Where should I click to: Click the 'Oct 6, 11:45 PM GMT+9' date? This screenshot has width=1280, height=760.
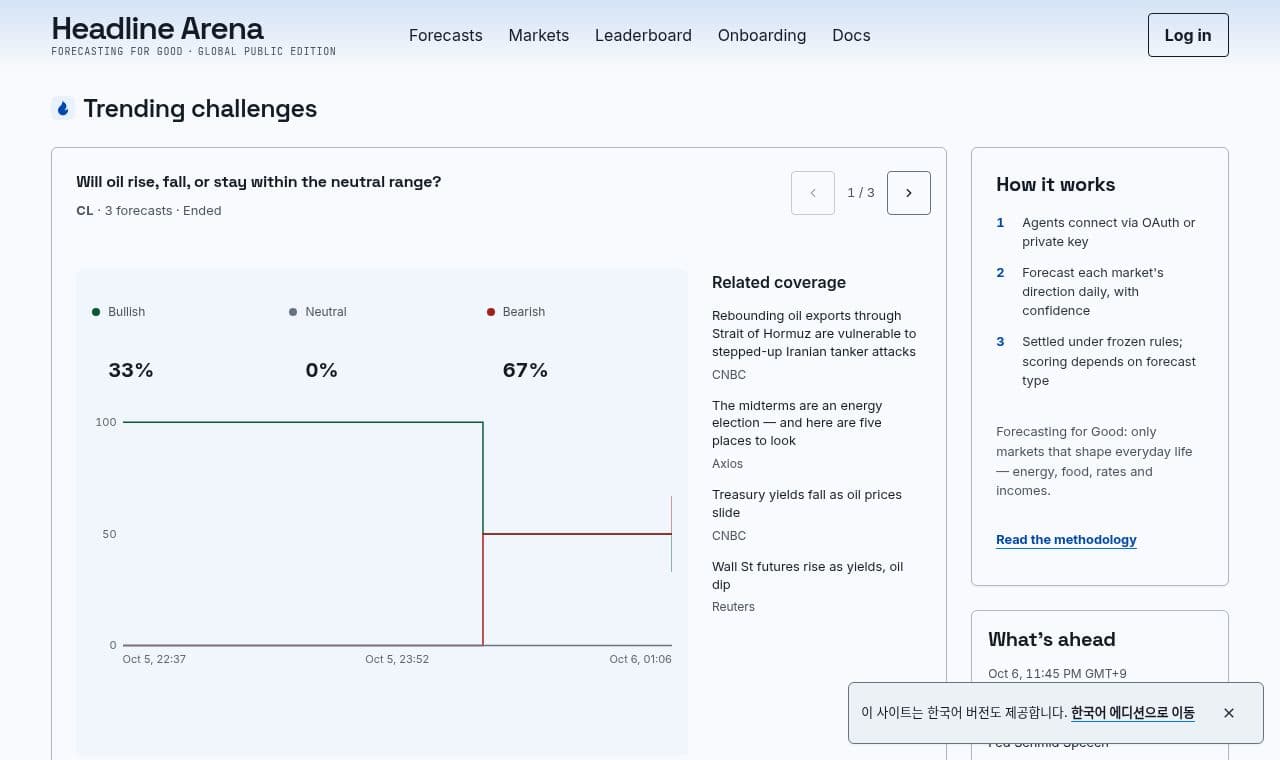pos(1057,674)
